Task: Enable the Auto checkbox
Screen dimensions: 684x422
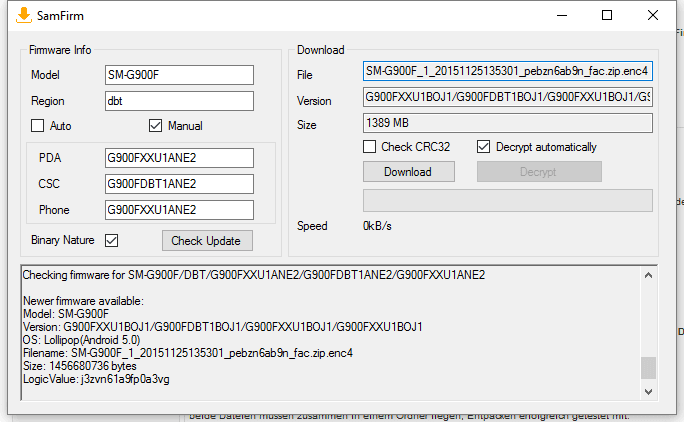Action: [x=38, y=126]
